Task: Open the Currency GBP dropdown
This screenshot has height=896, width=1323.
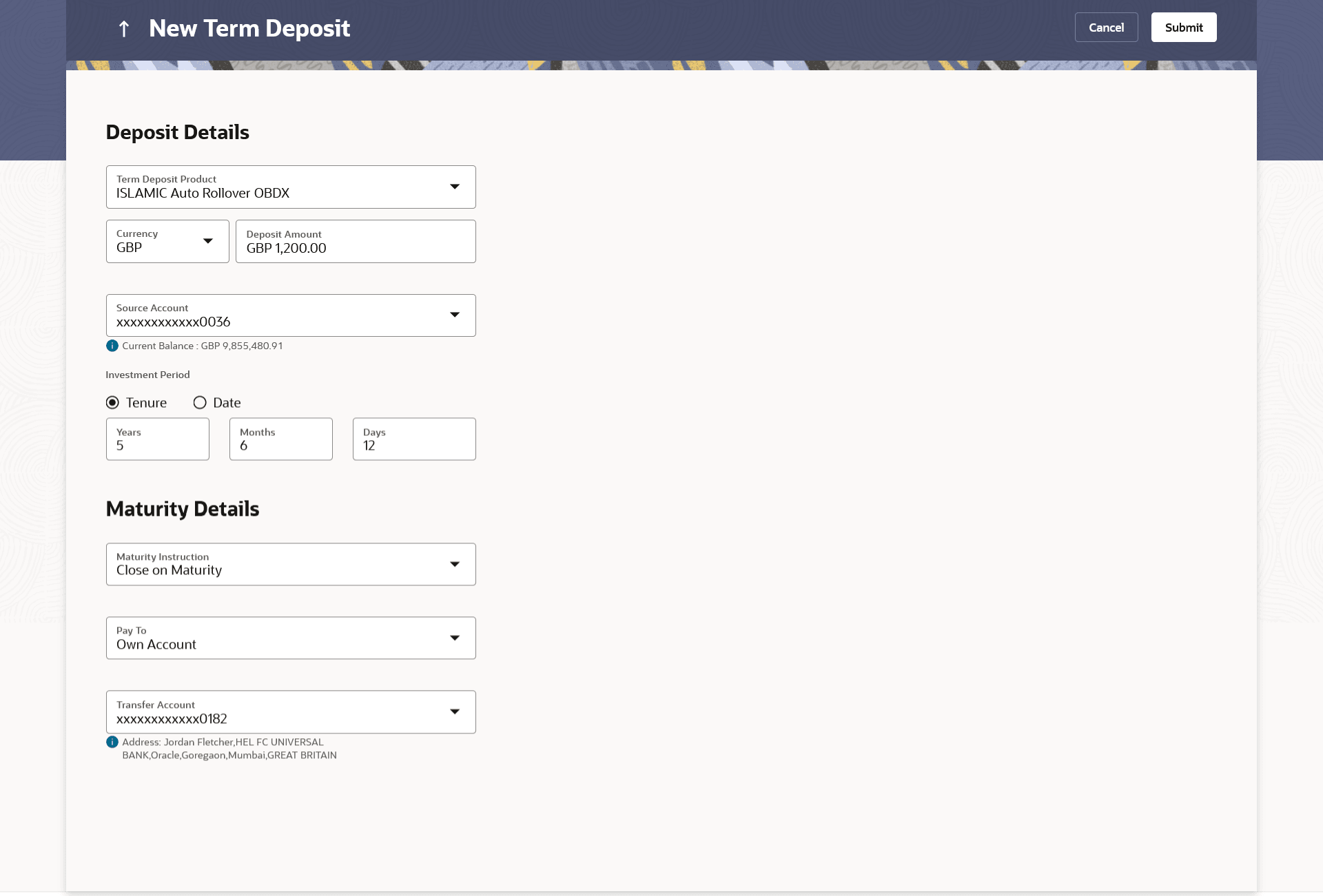Action: pyautogui.click(x=167, y=241)
